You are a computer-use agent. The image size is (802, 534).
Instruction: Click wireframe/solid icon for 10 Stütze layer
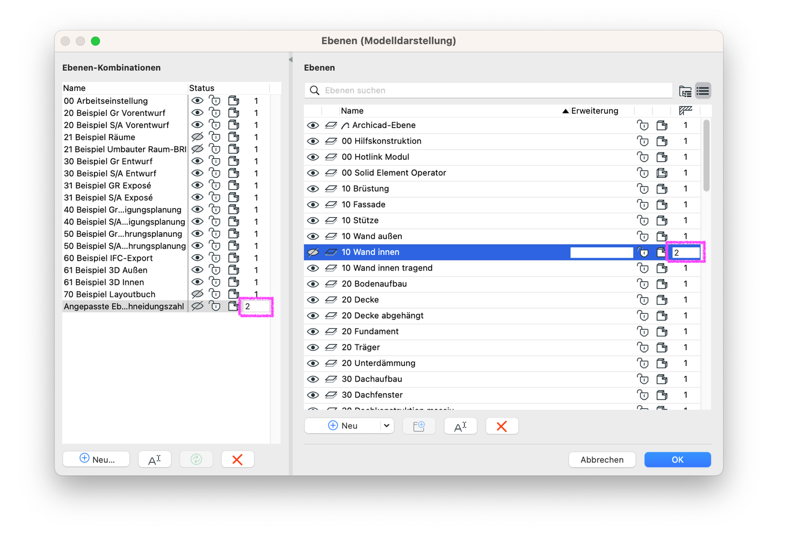click(662, 220)
